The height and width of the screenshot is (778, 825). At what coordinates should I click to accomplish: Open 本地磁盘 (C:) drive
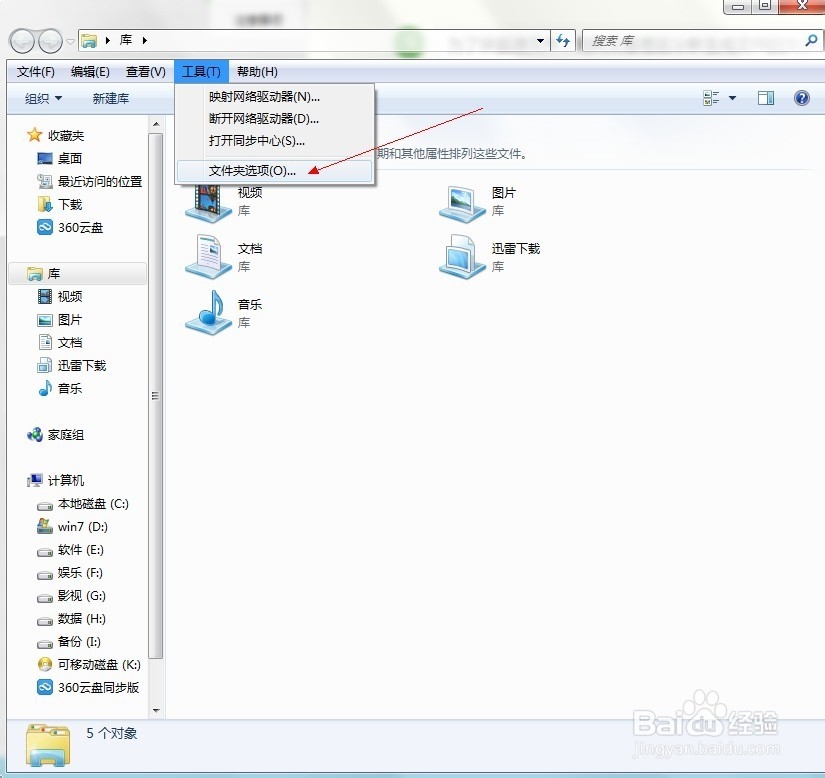click(x=83, y=504)
